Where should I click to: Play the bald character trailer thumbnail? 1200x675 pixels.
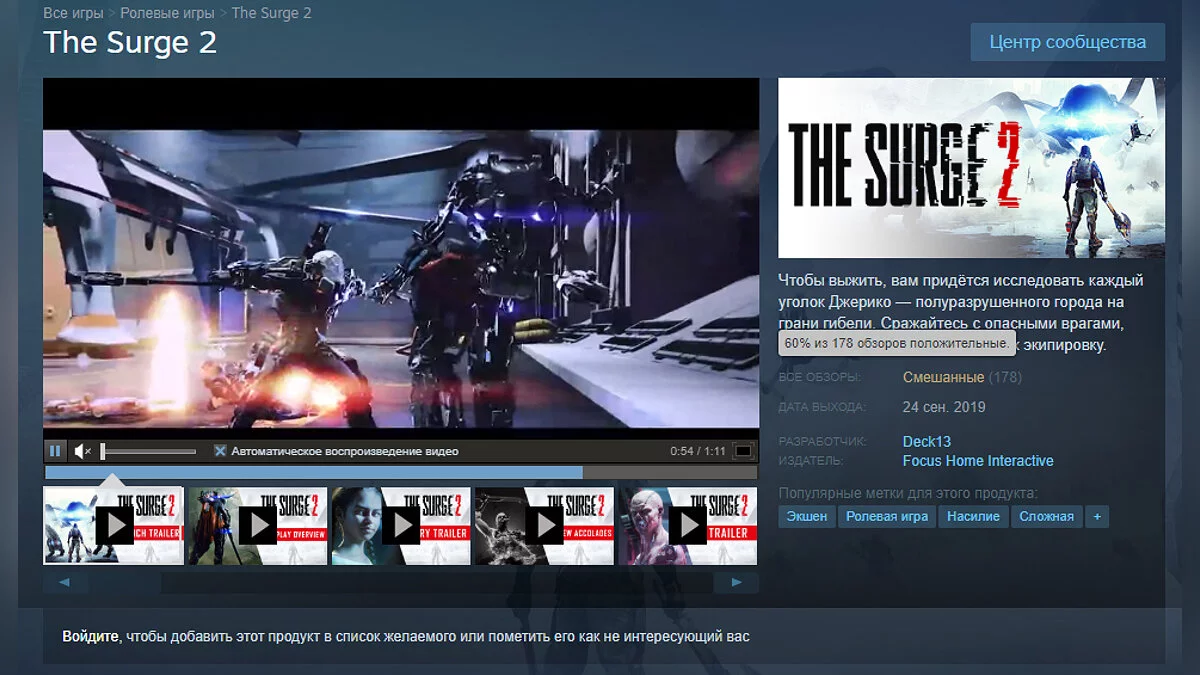click(687, 525)
